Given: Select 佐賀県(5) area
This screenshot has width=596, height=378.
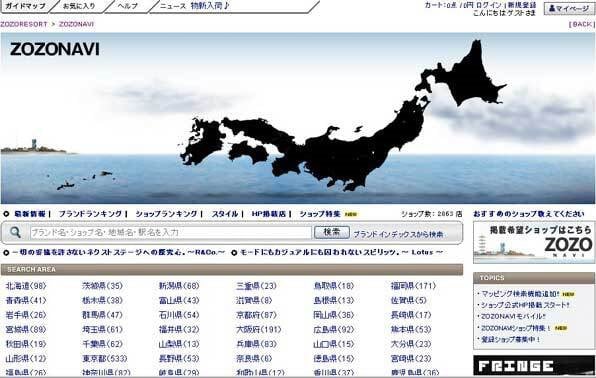Looking at the screenshot, I should 409,300.
